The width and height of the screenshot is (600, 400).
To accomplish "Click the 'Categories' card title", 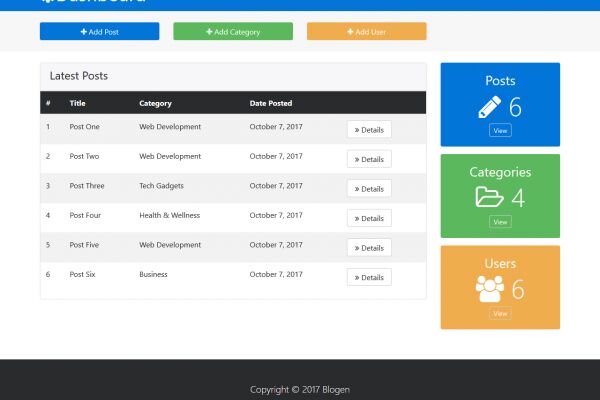I will pyautogui.click(x=500, y=172).
